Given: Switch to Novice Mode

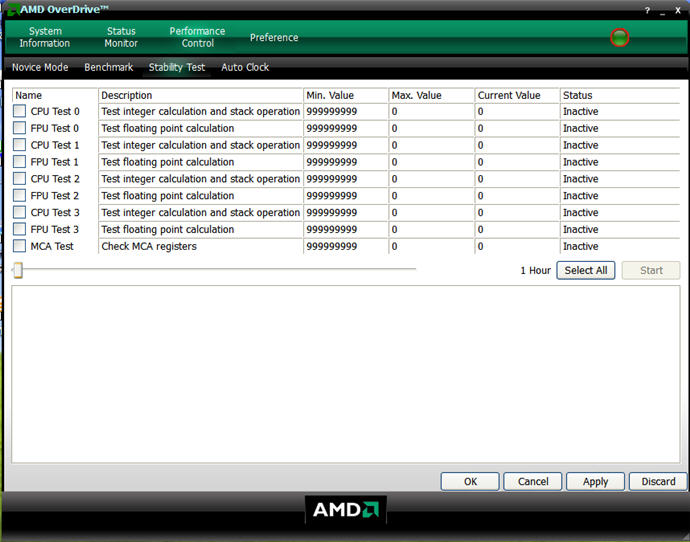Looking at the screenshot, I should click(x=40, y=67).
